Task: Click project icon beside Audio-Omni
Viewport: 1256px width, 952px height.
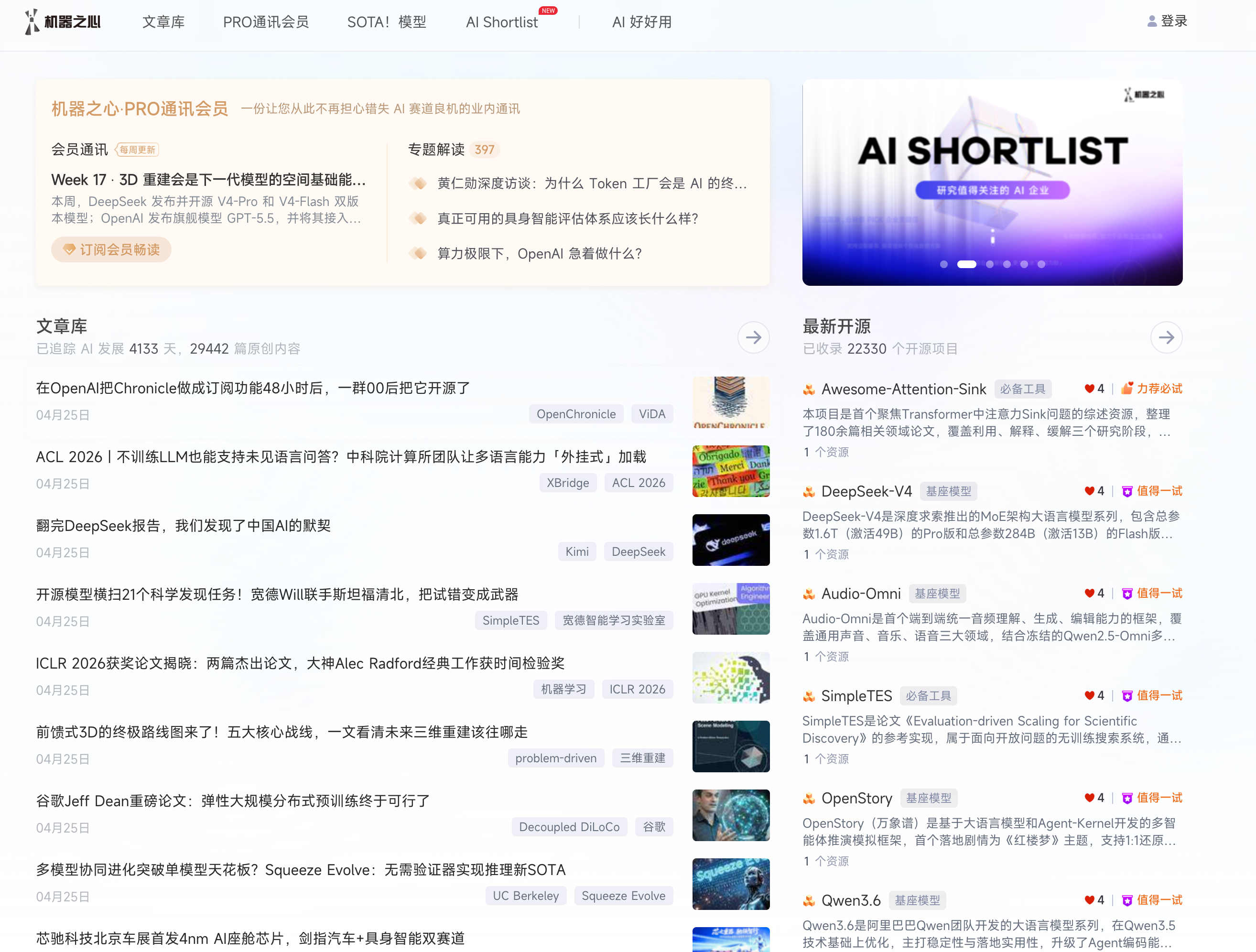Action: [809, 594]
